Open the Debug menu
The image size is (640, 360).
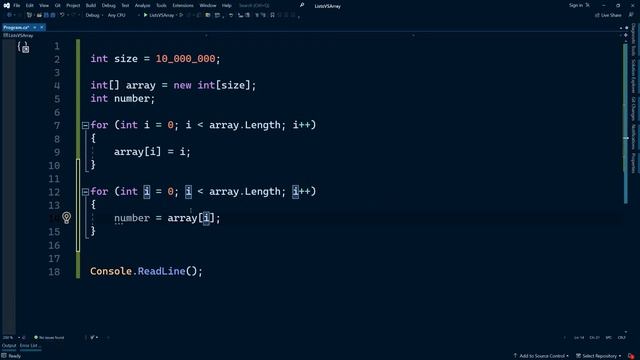109,6
